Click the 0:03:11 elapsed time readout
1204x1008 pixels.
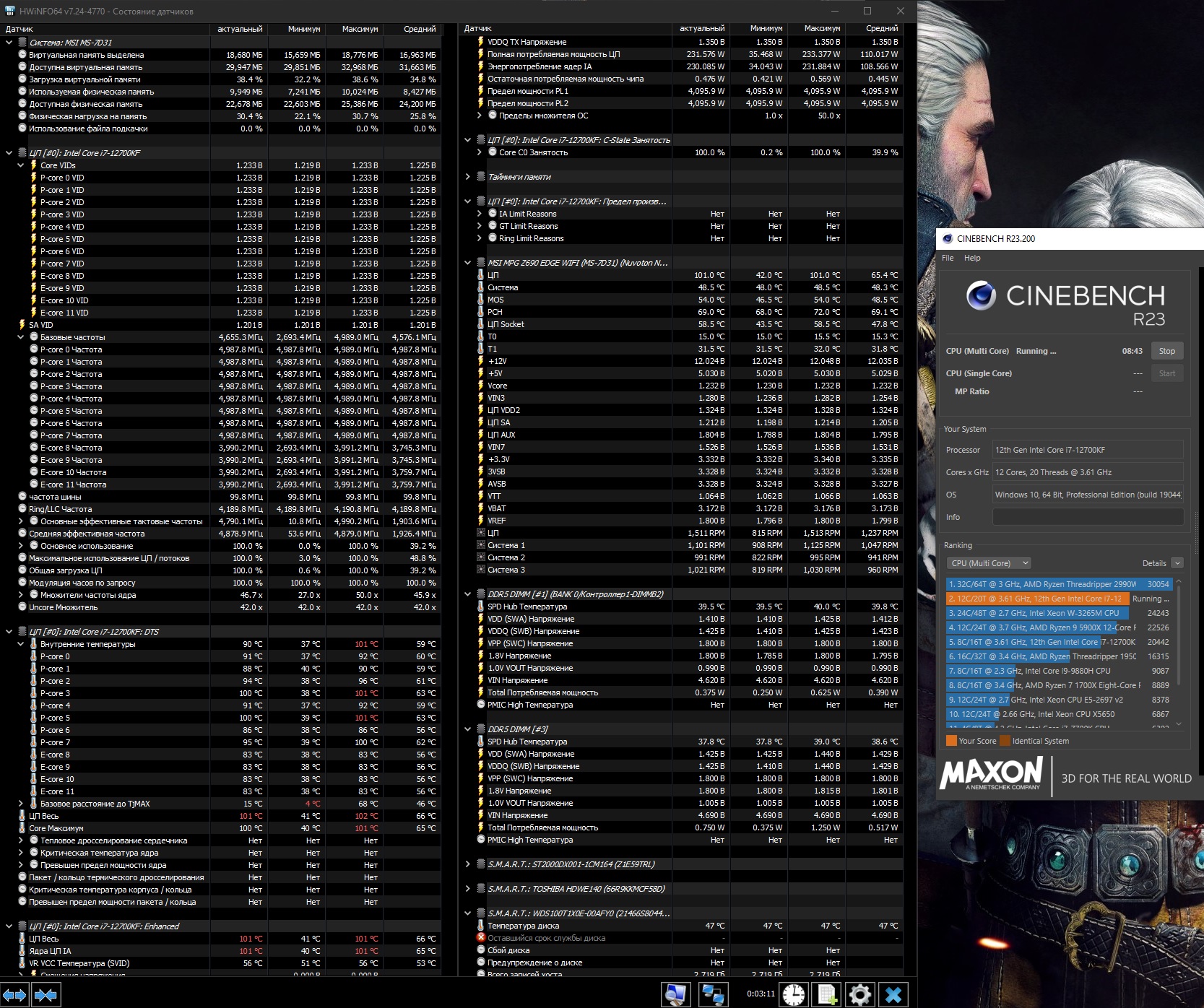click(761, 994)
